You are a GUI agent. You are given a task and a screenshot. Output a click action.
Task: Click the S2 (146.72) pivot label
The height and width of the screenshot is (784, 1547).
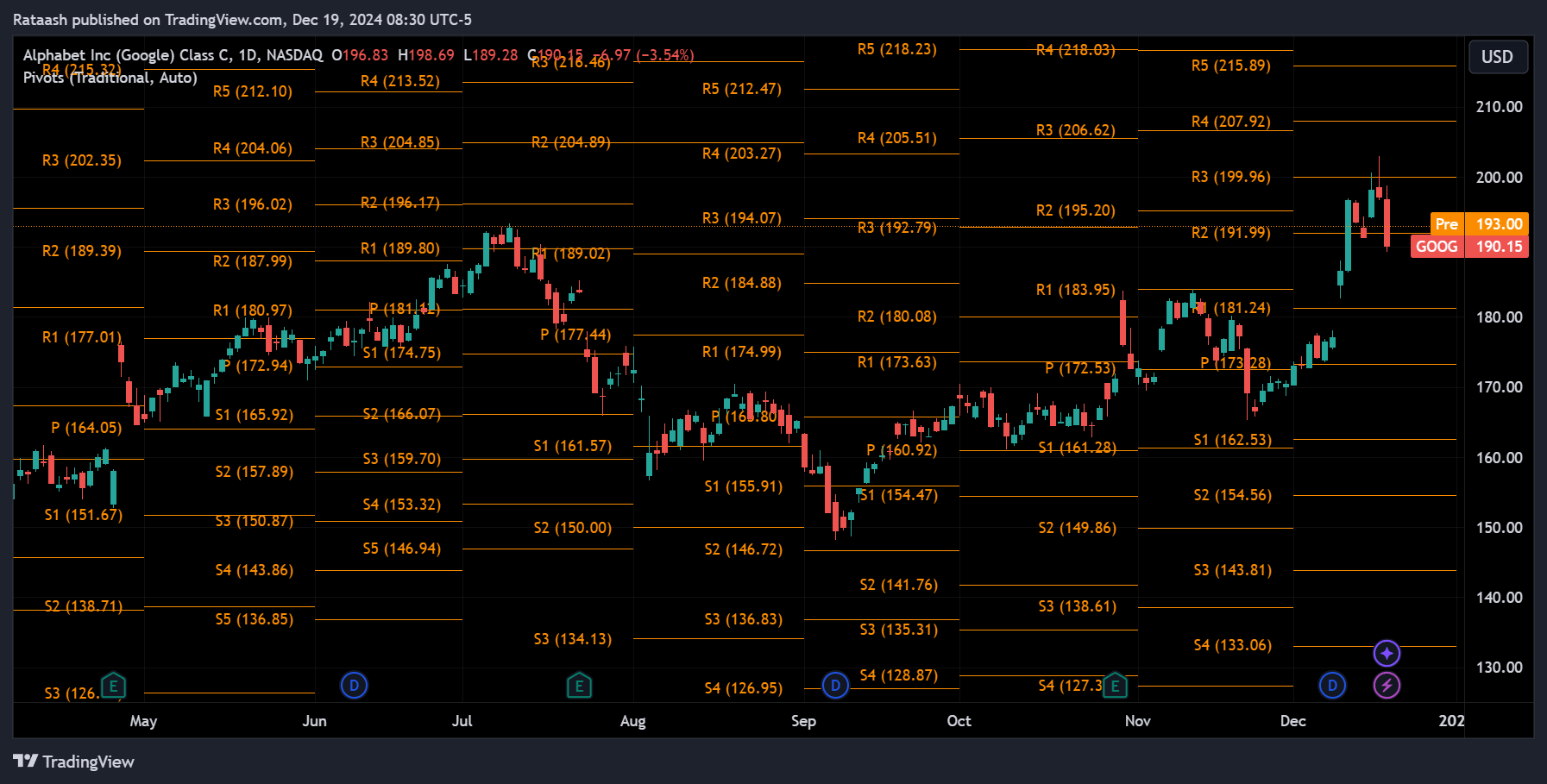[x=744, y=549]
